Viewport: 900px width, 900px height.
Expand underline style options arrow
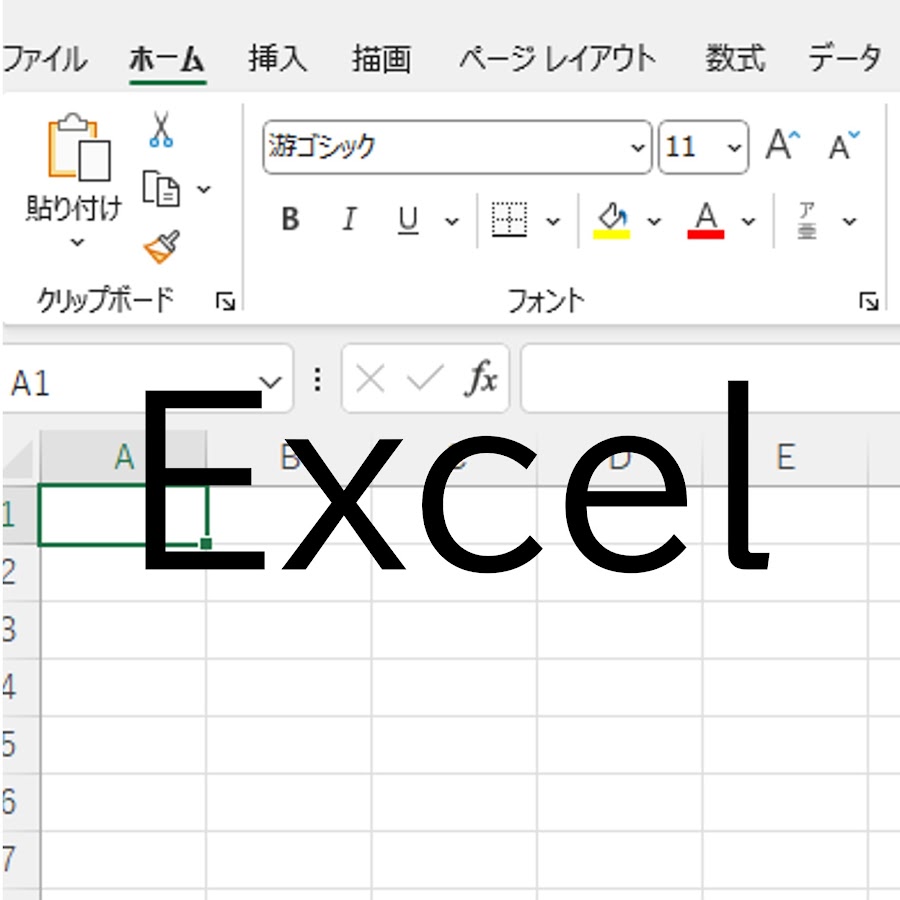452,222
